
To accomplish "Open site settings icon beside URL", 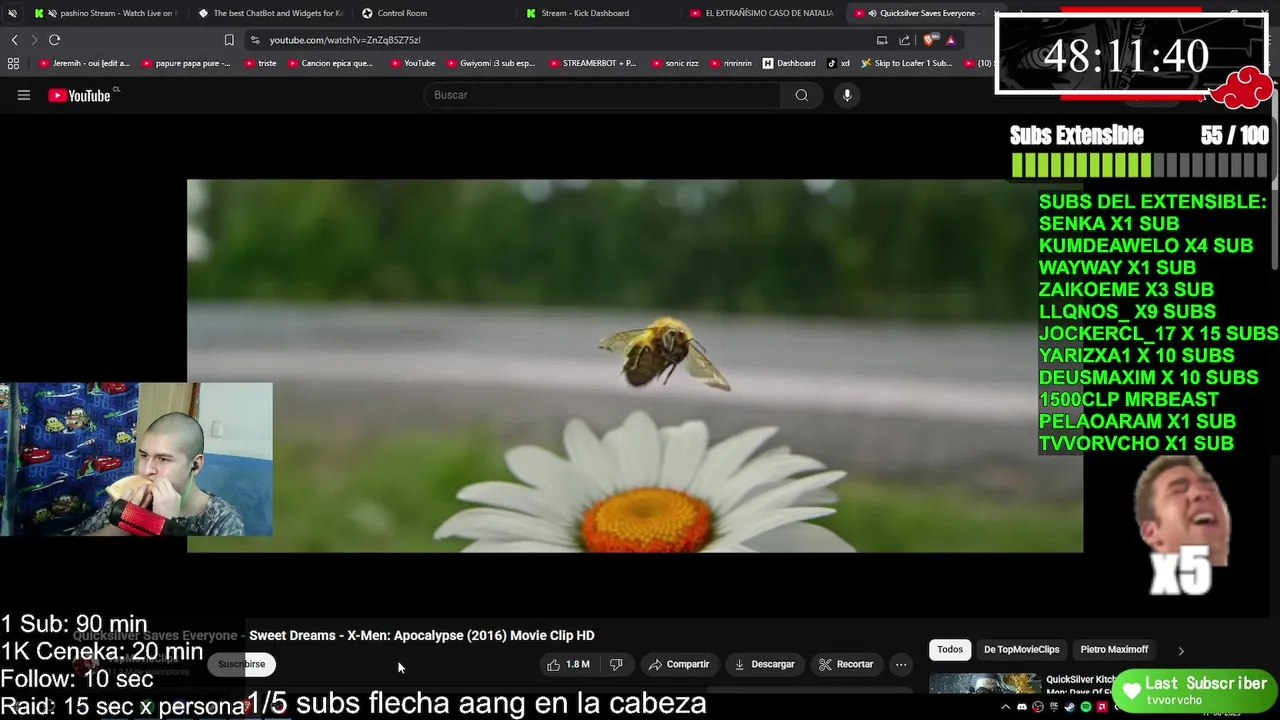I will [255, 40].
